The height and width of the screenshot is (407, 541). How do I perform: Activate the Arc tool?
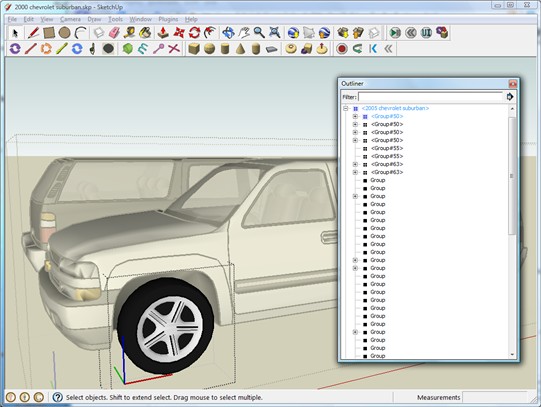(80, 33)
